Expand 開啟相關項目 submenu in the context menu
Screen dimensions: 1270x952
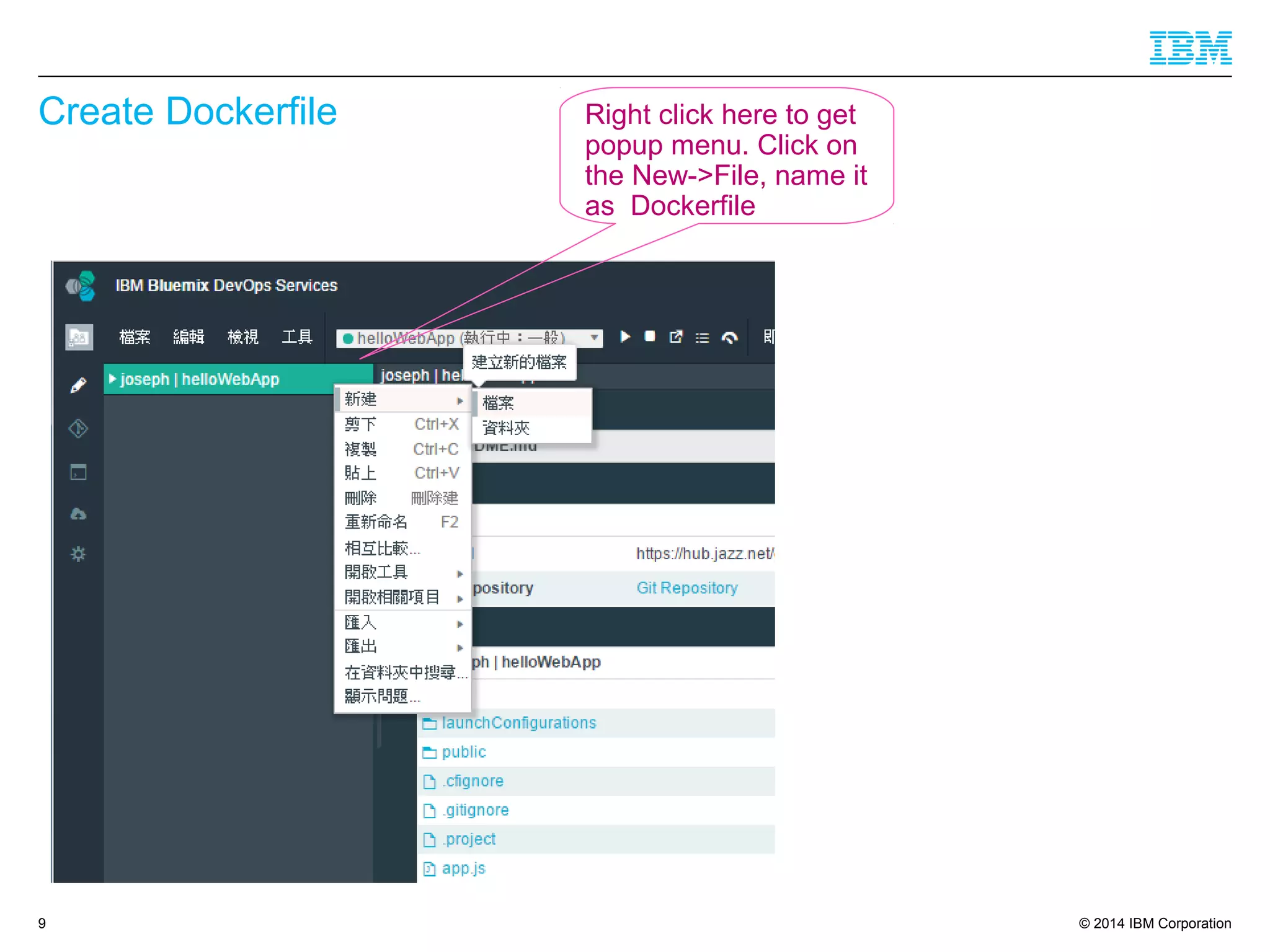[404, 597]
